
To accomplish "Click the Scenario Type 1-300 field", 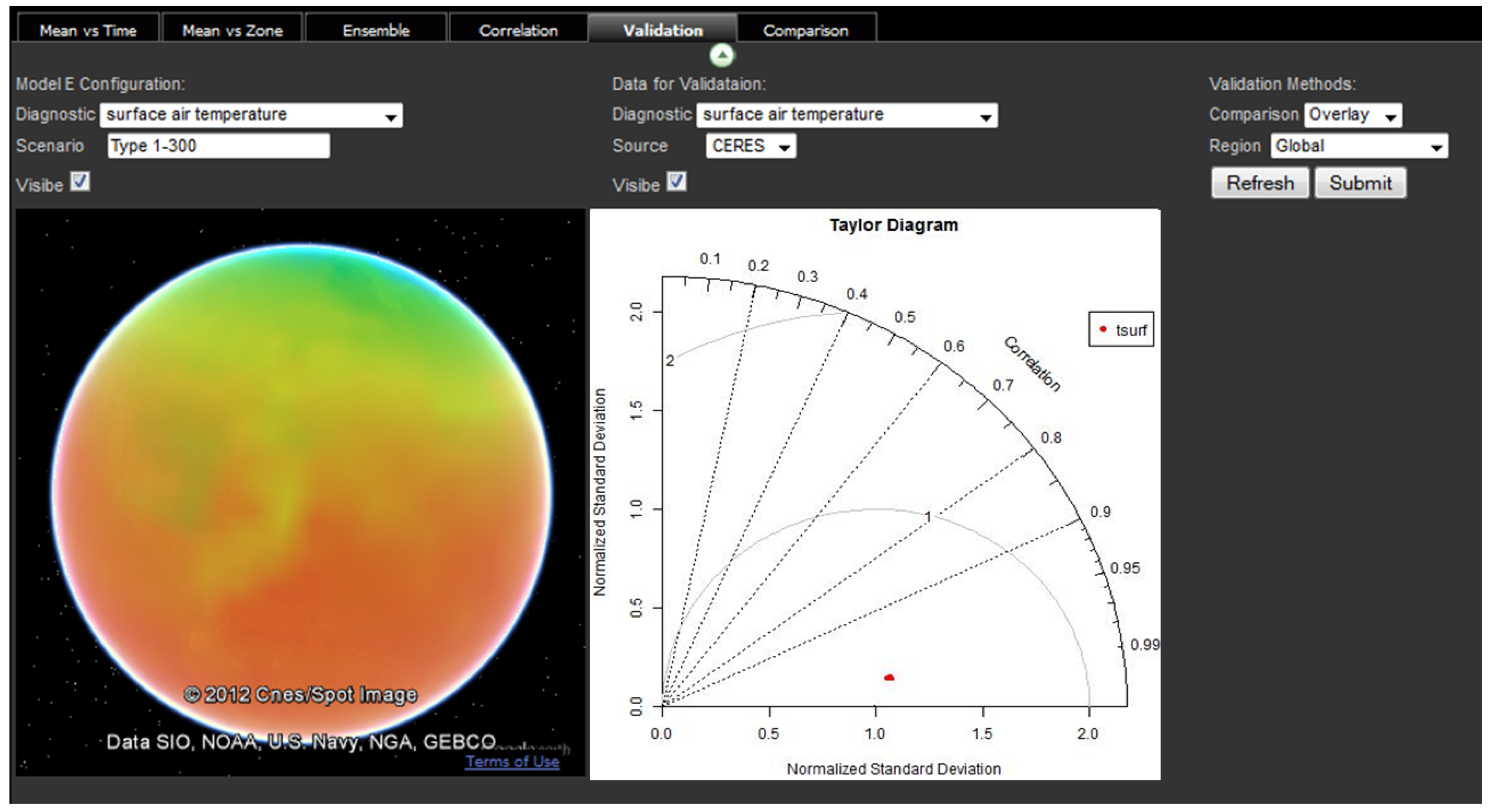I will (x=219, y=146).
